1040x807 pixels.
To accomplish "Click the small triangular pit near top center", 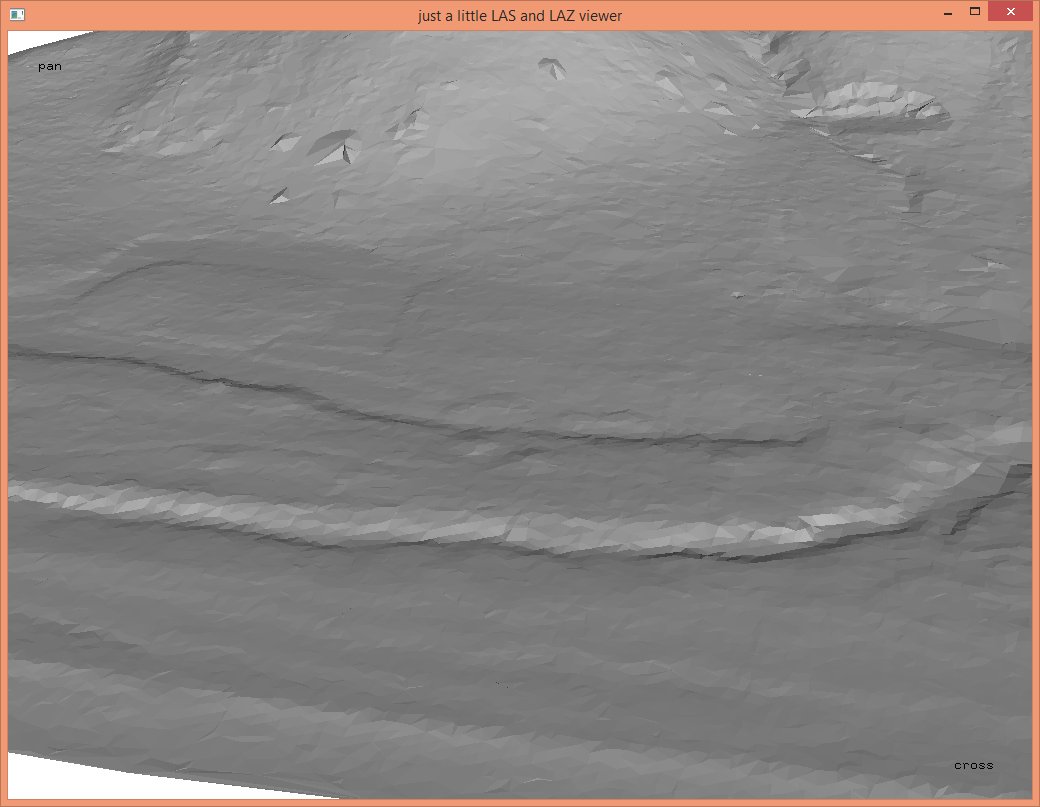I will point(551,67).
